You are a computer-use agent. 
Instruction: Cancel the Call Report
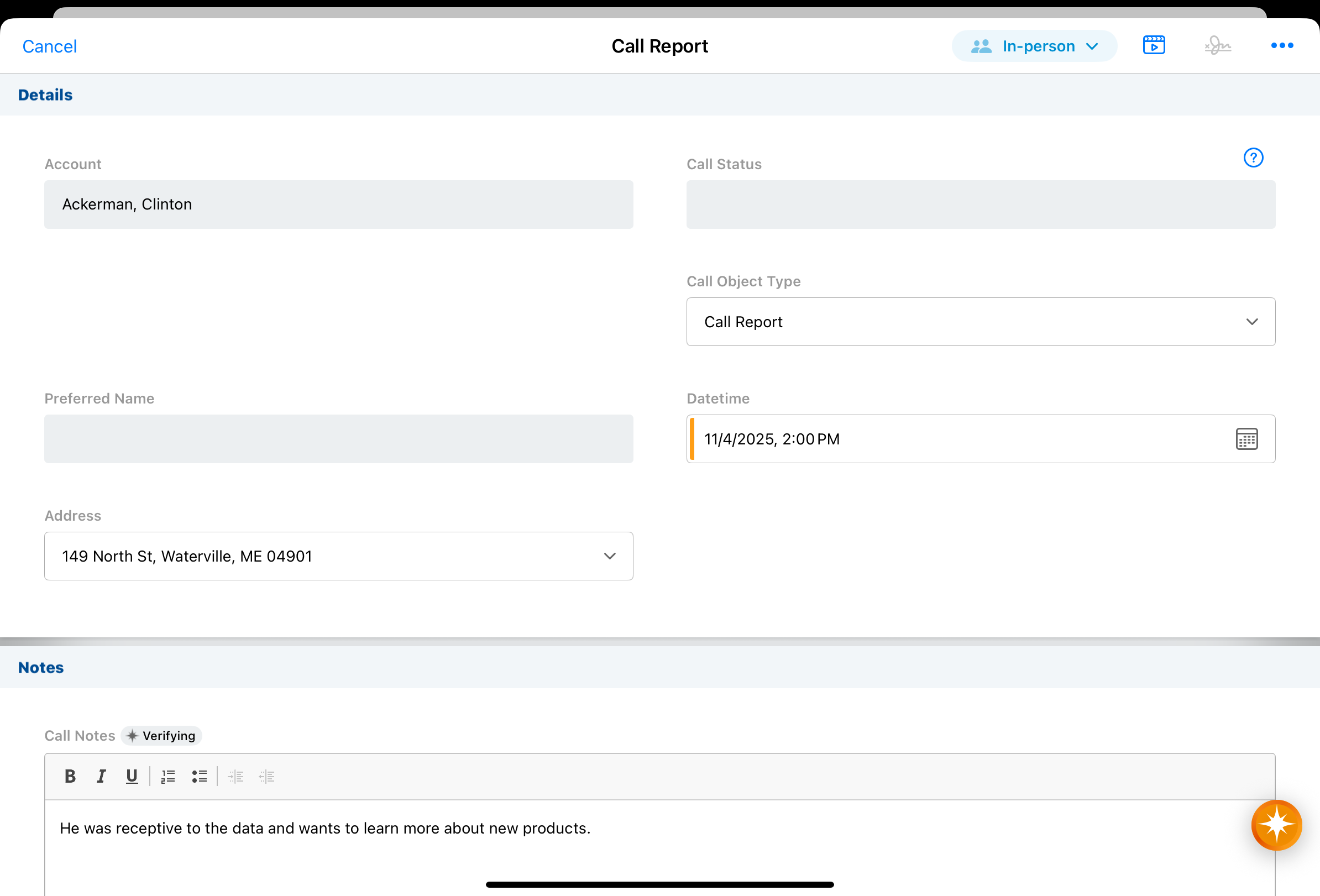[x=49, y=46]
